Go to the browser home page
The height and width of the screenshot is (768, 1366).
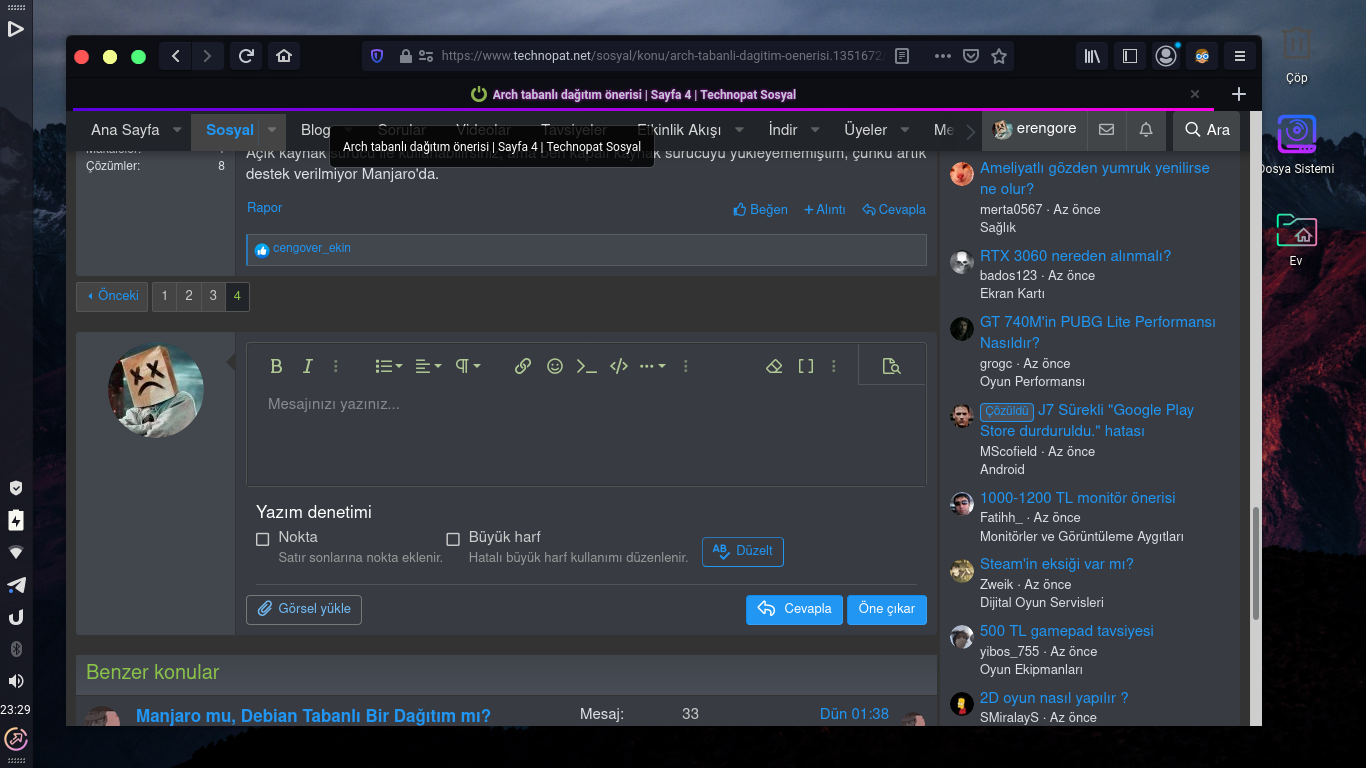tap(283, 56)
